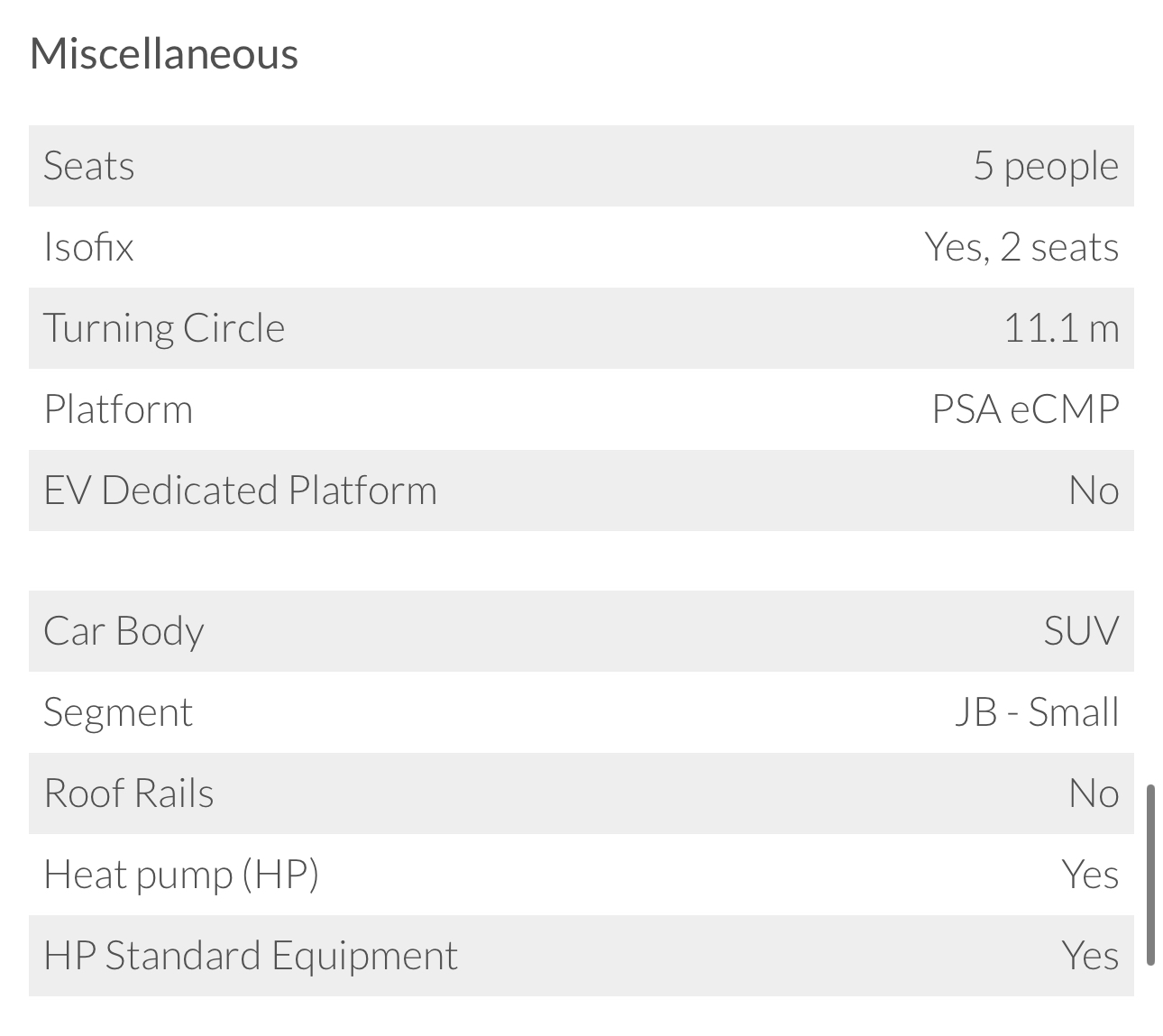Image resolution: width=1163 pixels, height=1036 pixels.
Task: Click the Miscellaneous section heading
Action: pos(163,53)
